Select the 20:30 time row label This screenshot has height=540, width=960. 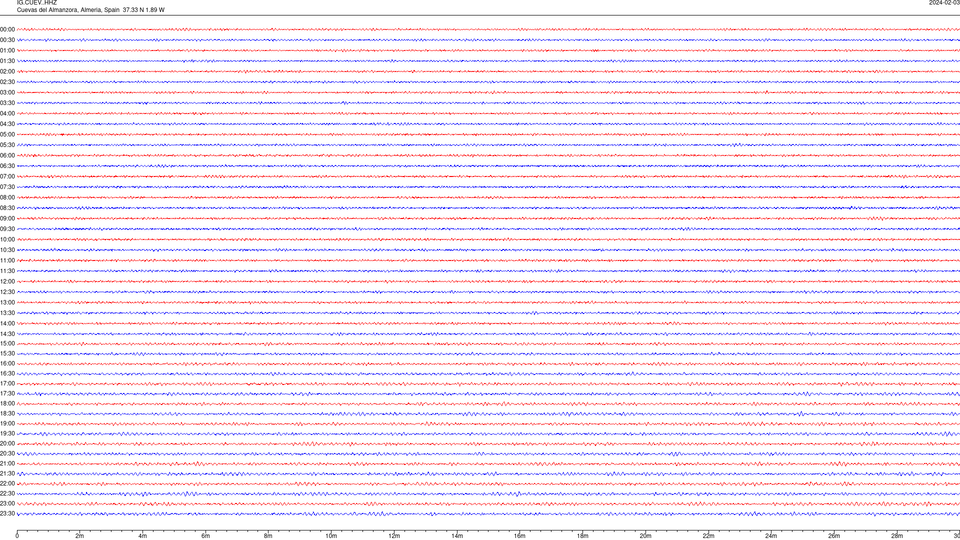(7, 454)
